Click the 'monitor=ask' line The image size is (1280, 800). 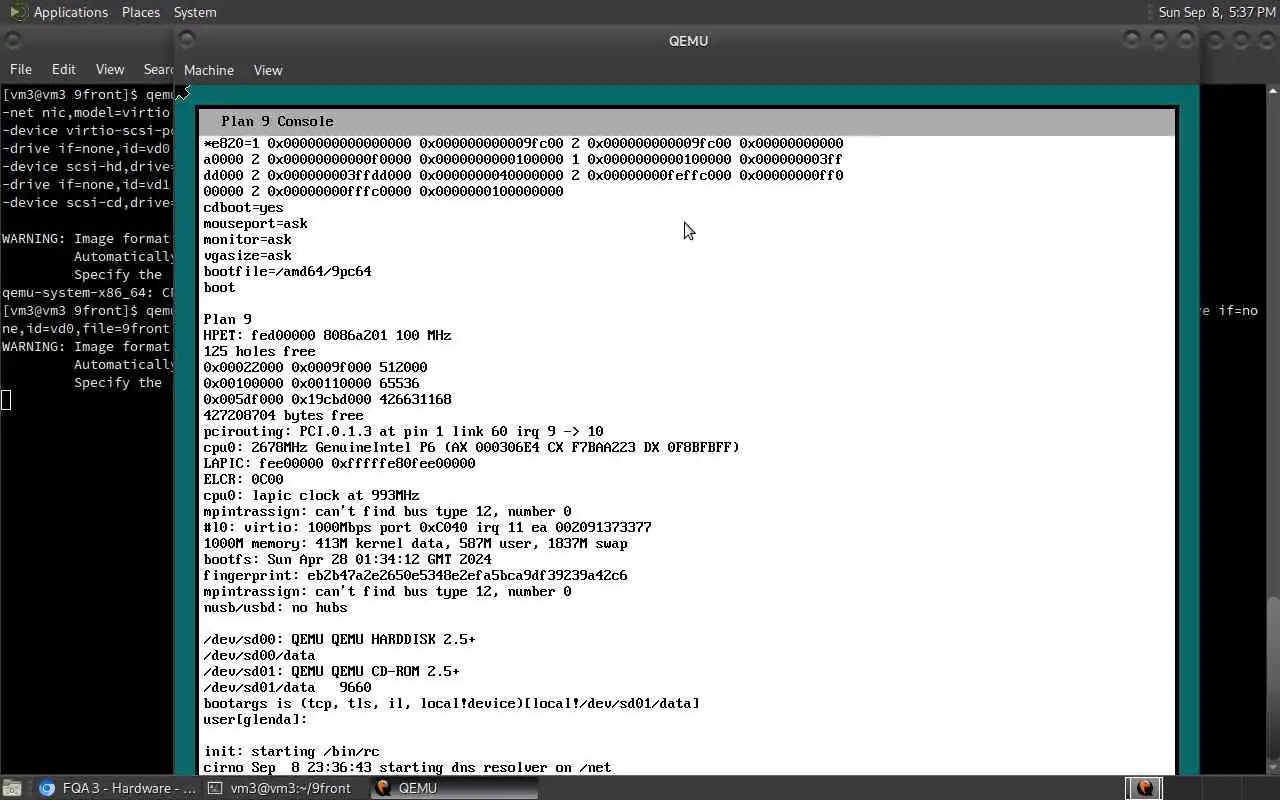(x=247, y=239)
